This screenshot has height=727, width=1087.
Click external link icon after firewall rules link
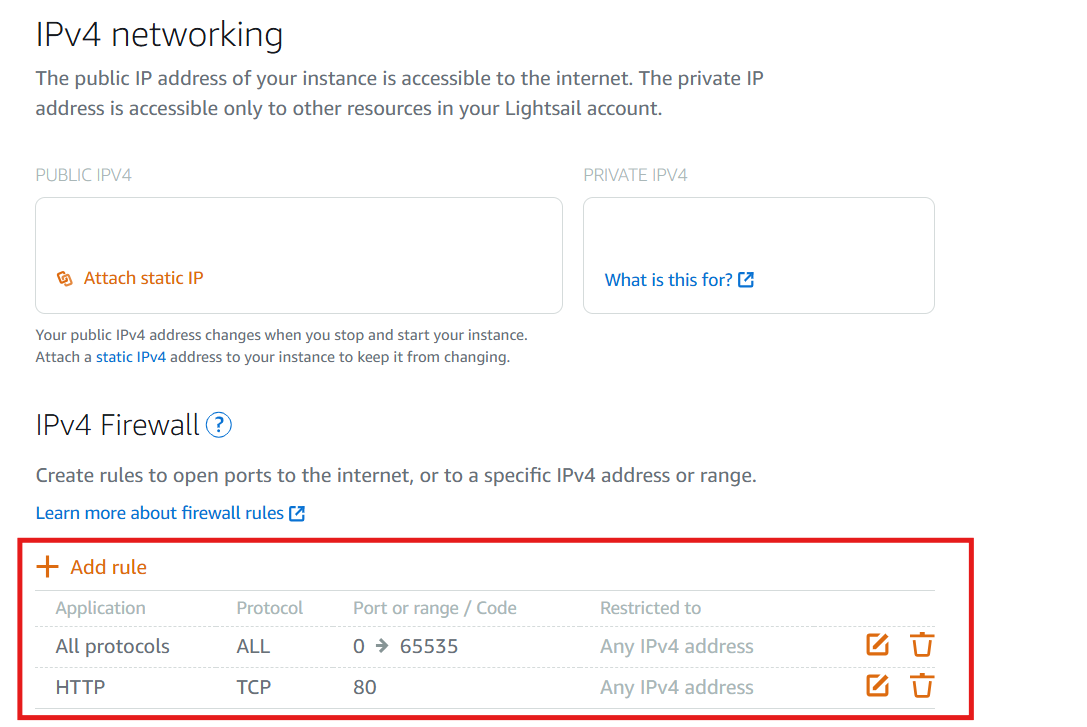[297, 513]
